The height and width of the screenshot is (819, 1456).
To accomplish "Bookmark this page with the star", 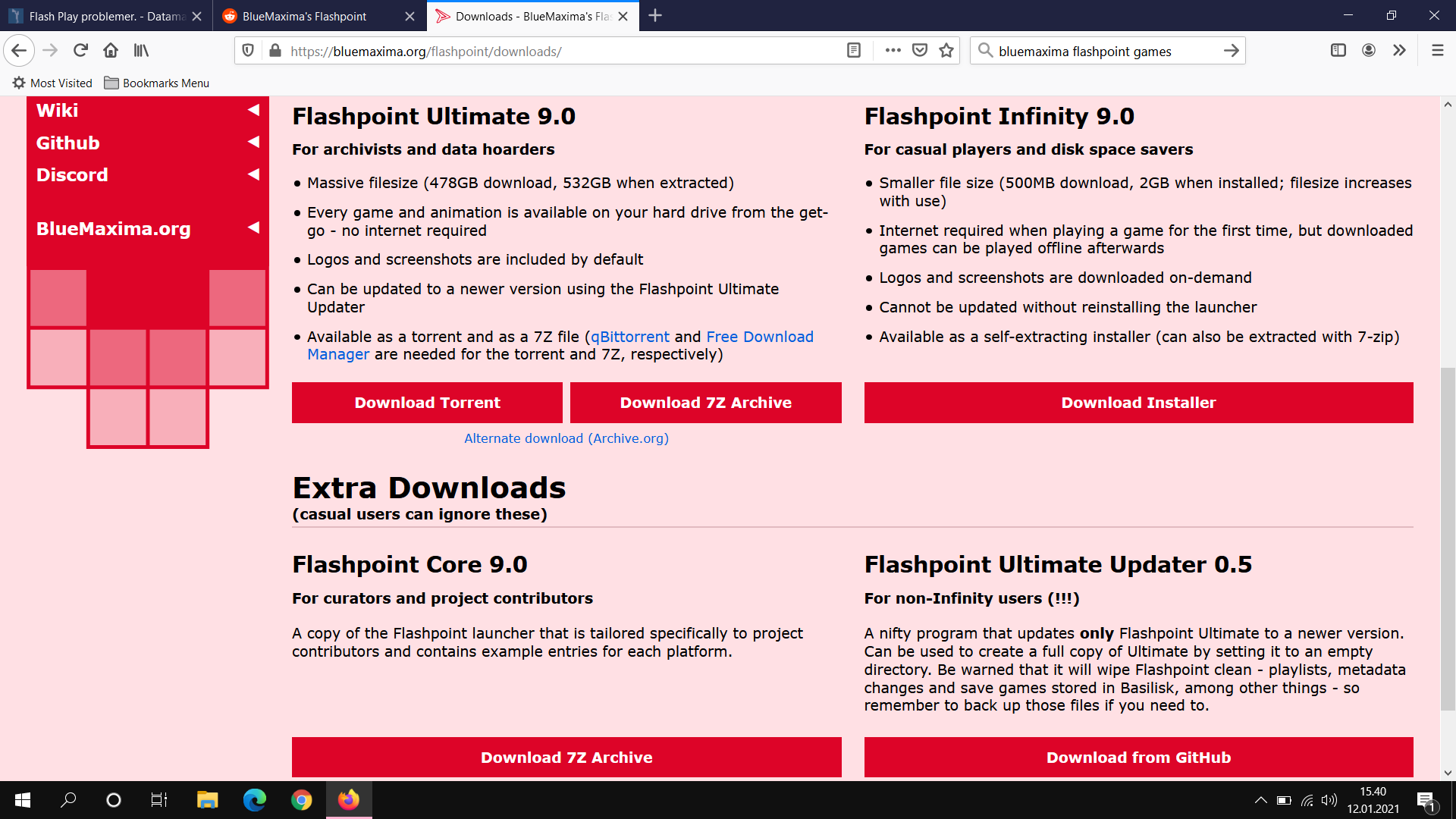I will 946,51.
